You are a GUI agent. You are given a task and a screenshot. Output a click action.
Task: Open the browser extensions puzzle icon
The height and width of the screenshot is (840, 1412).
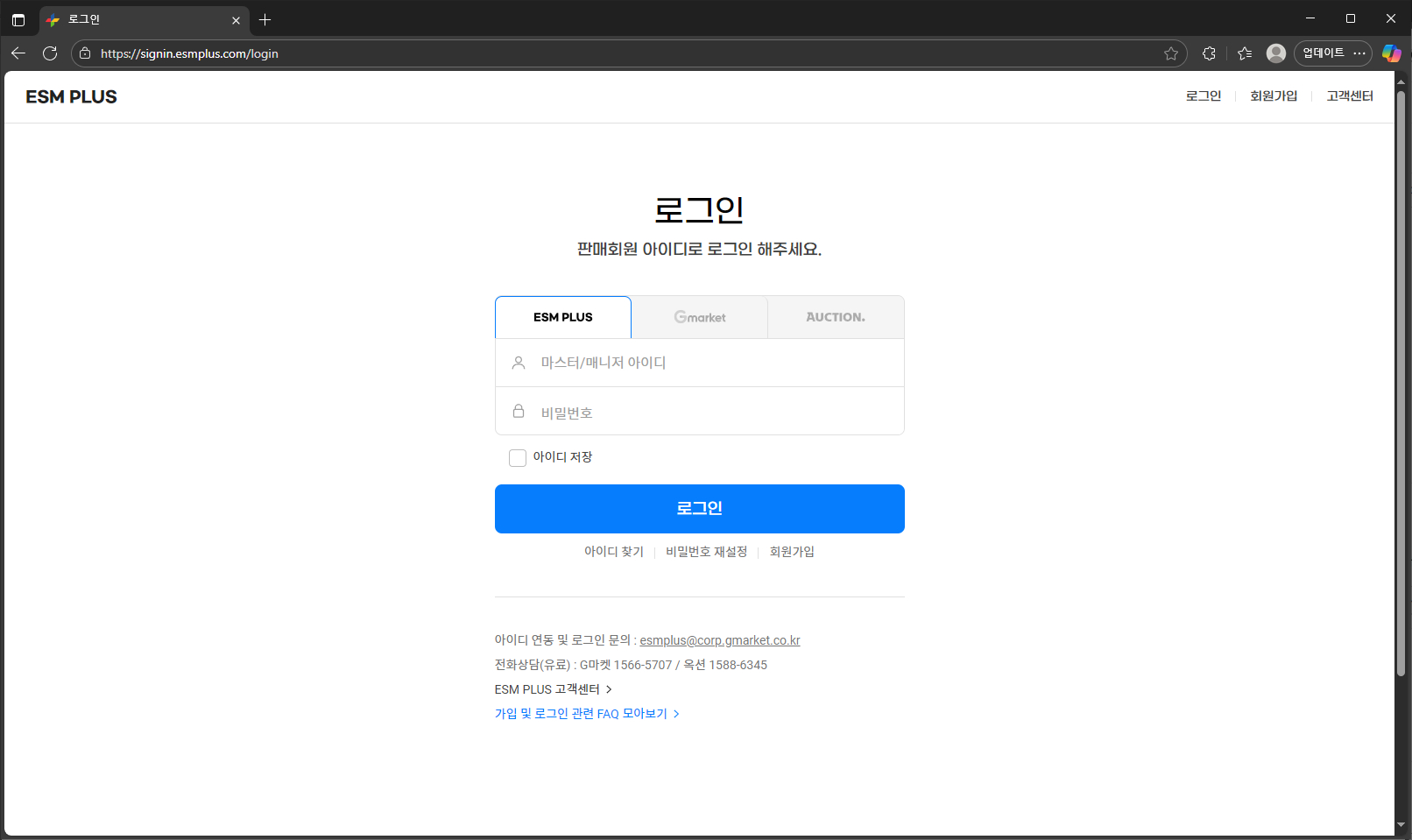point(1209,53)
